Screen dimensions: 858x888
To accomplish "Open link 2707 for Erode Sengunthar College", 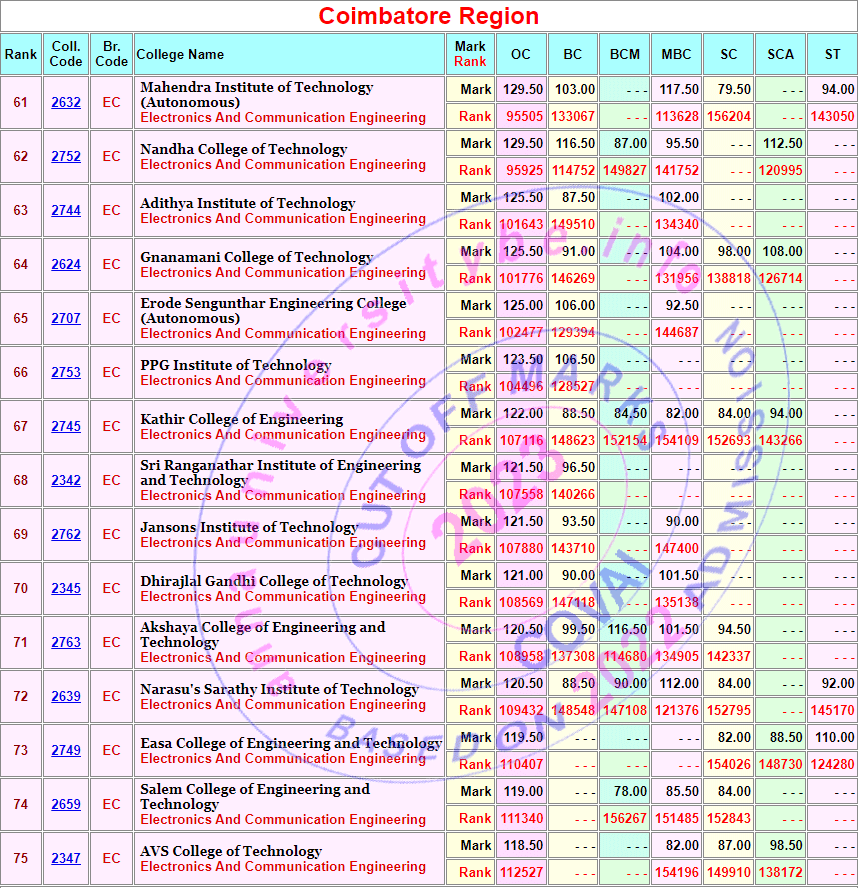I will click(66, 319).
